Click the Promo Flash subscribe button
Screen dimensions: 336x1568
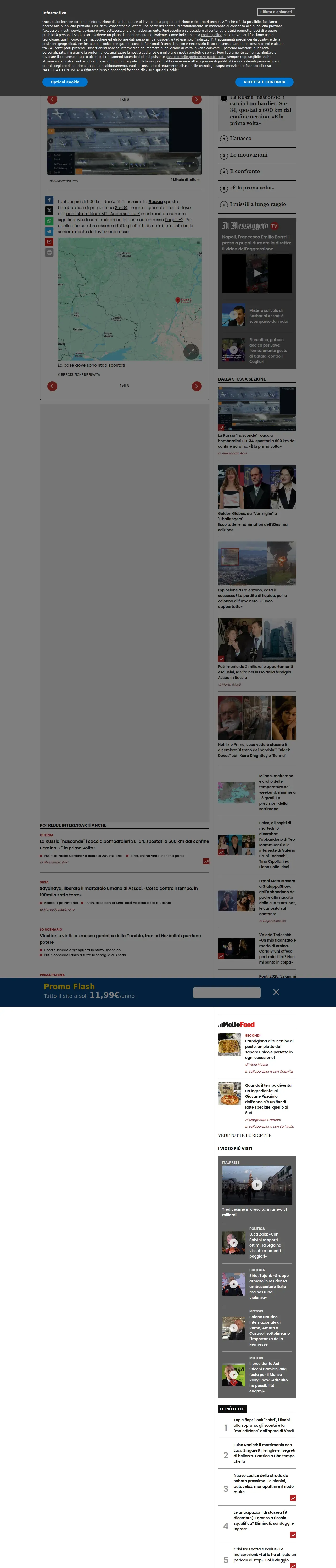(226, 992)
